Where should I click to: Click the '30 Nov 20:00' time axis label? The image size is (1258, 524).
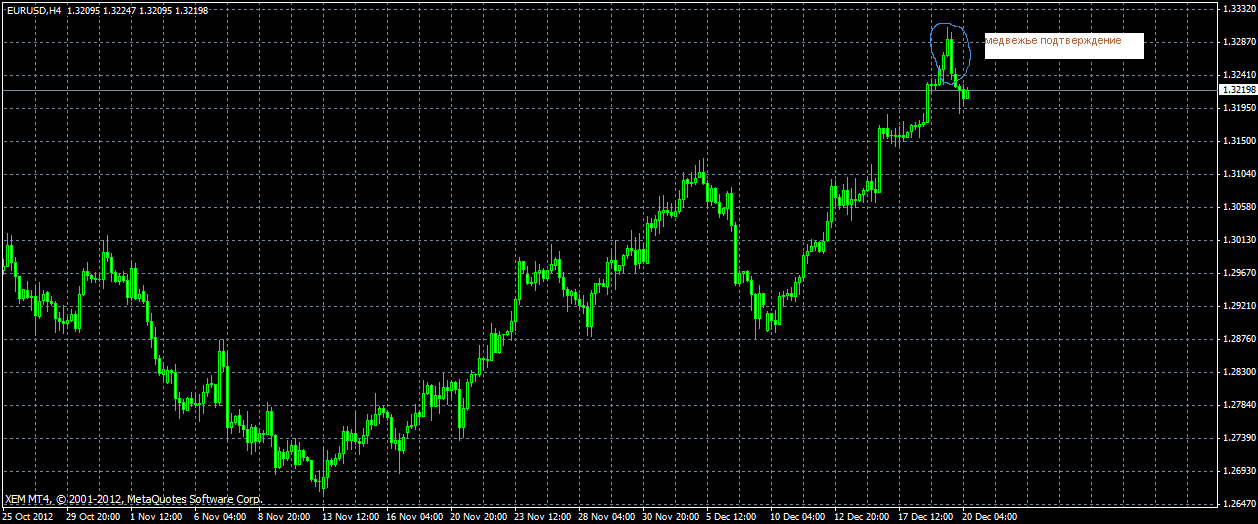670,517
